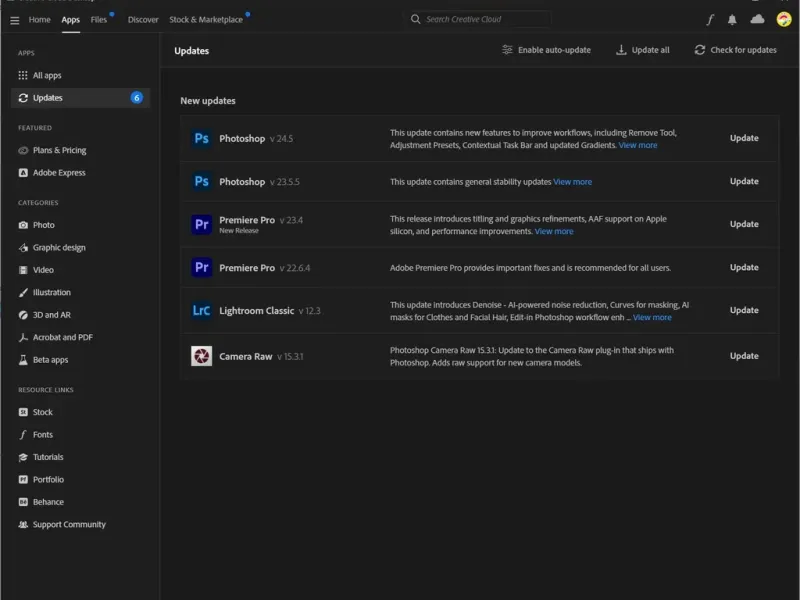Open View more link for Photoshop v24.5

coord(638,146)
